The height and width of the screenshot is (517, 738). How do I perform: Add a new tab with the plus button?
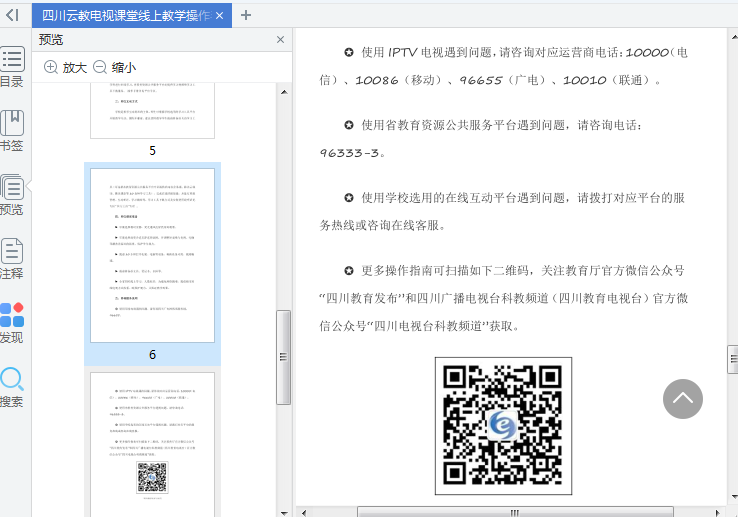pyautogui.click(x=246, y=16)
